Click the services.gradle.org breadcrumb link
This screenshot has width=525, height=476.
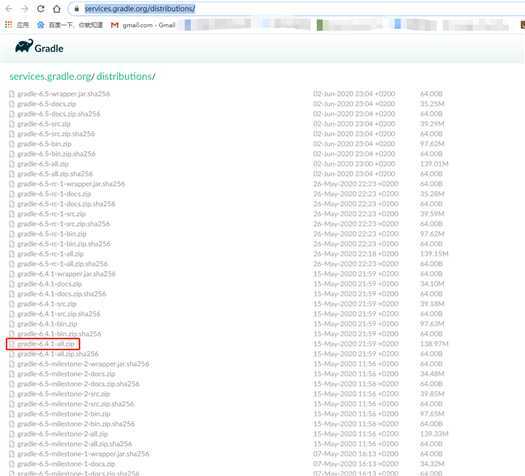pos(50,77)
